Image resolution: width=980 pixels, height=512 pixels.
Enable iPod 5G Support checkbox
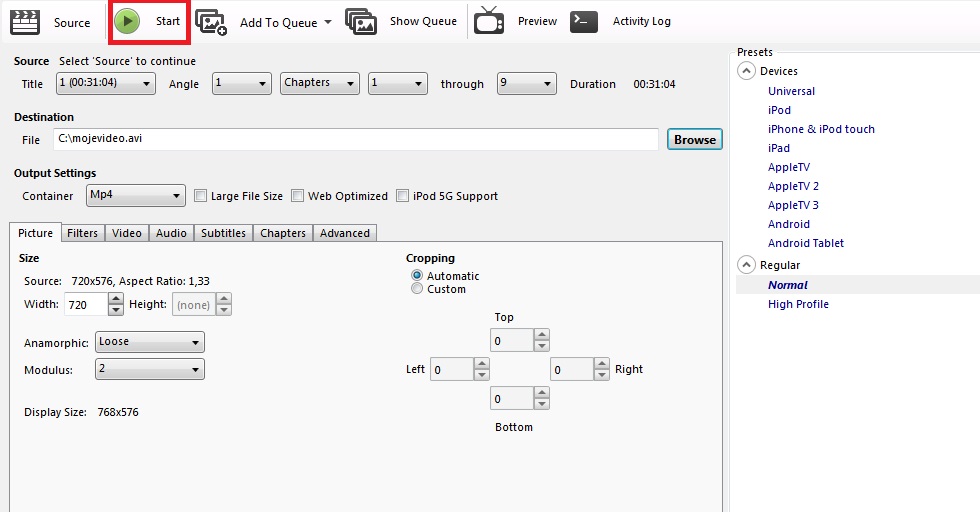coord(402,196)
